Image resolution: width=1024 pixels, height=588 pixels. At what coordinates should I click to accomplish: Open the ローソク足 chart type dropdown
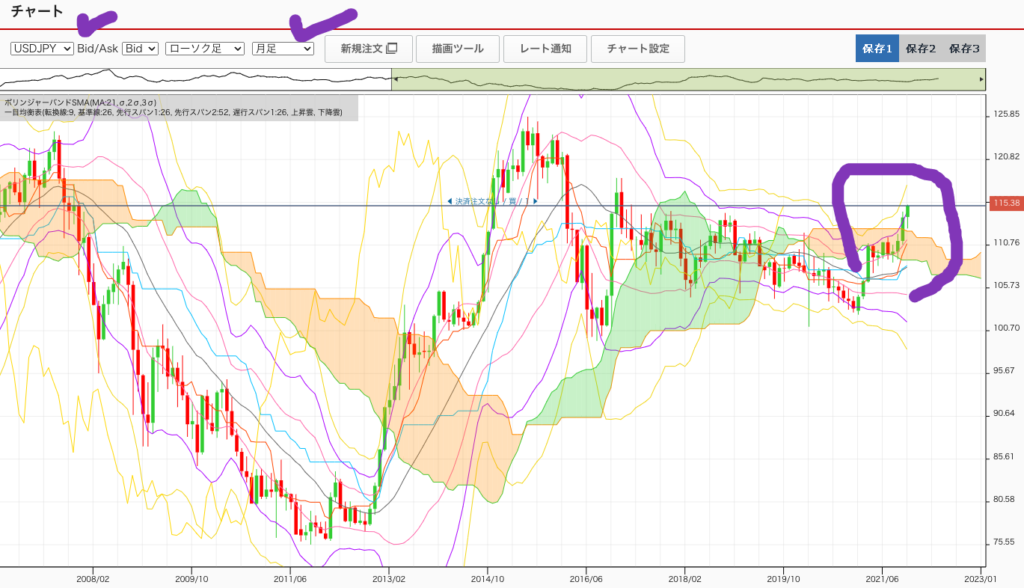point(204,48)
